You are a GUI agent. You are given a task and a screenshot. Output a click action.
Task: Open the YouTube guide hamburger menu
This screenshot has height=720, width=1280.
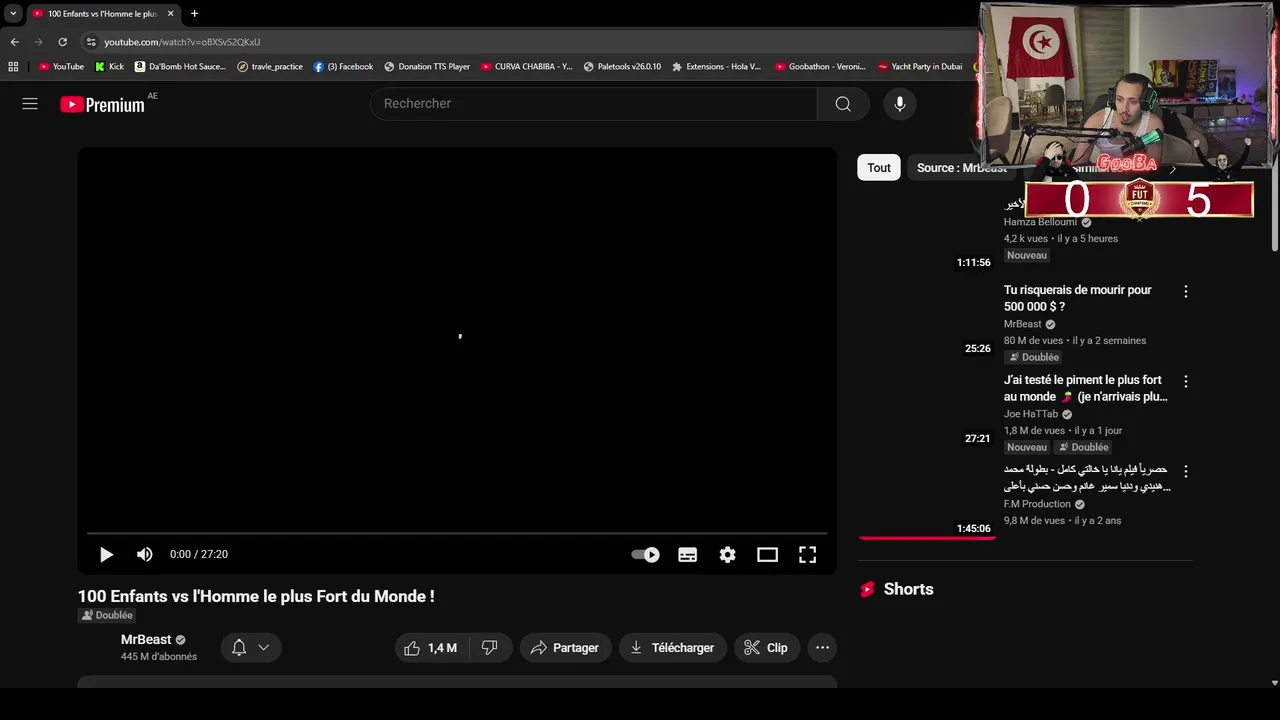tap(30, 104)
